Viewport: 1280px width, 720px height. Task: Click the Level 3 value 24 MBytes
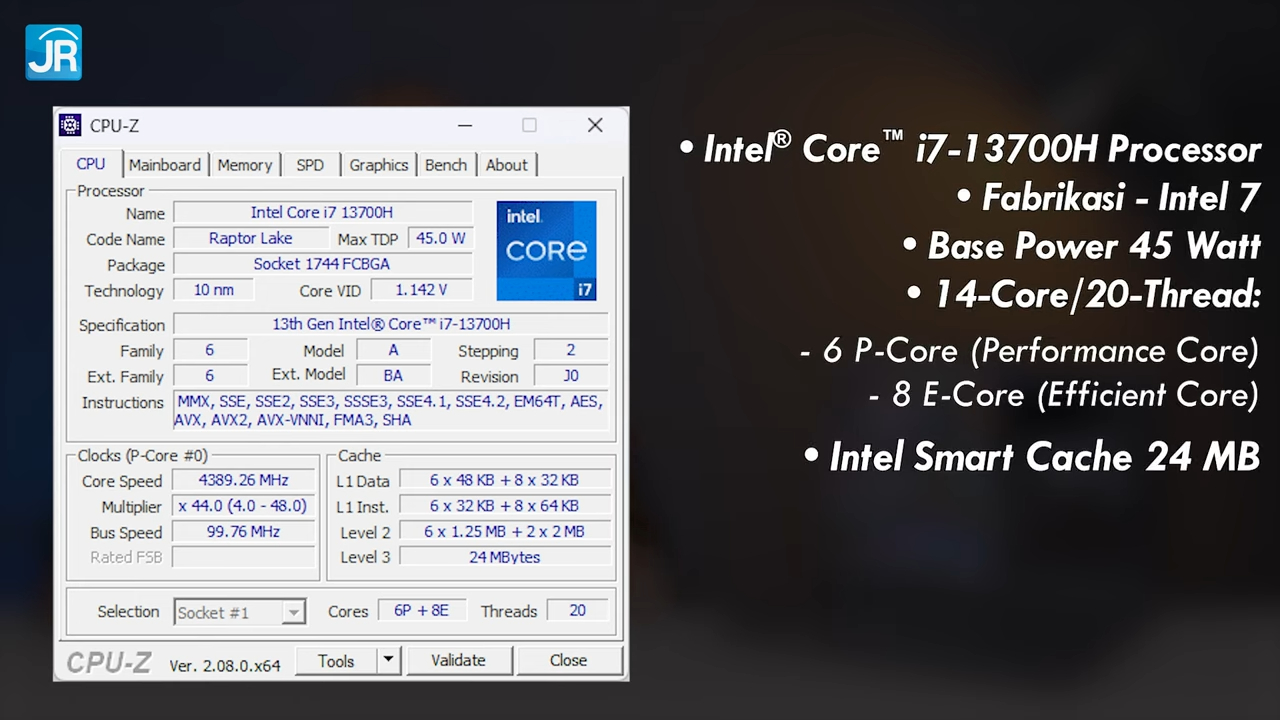click(504, 557)
